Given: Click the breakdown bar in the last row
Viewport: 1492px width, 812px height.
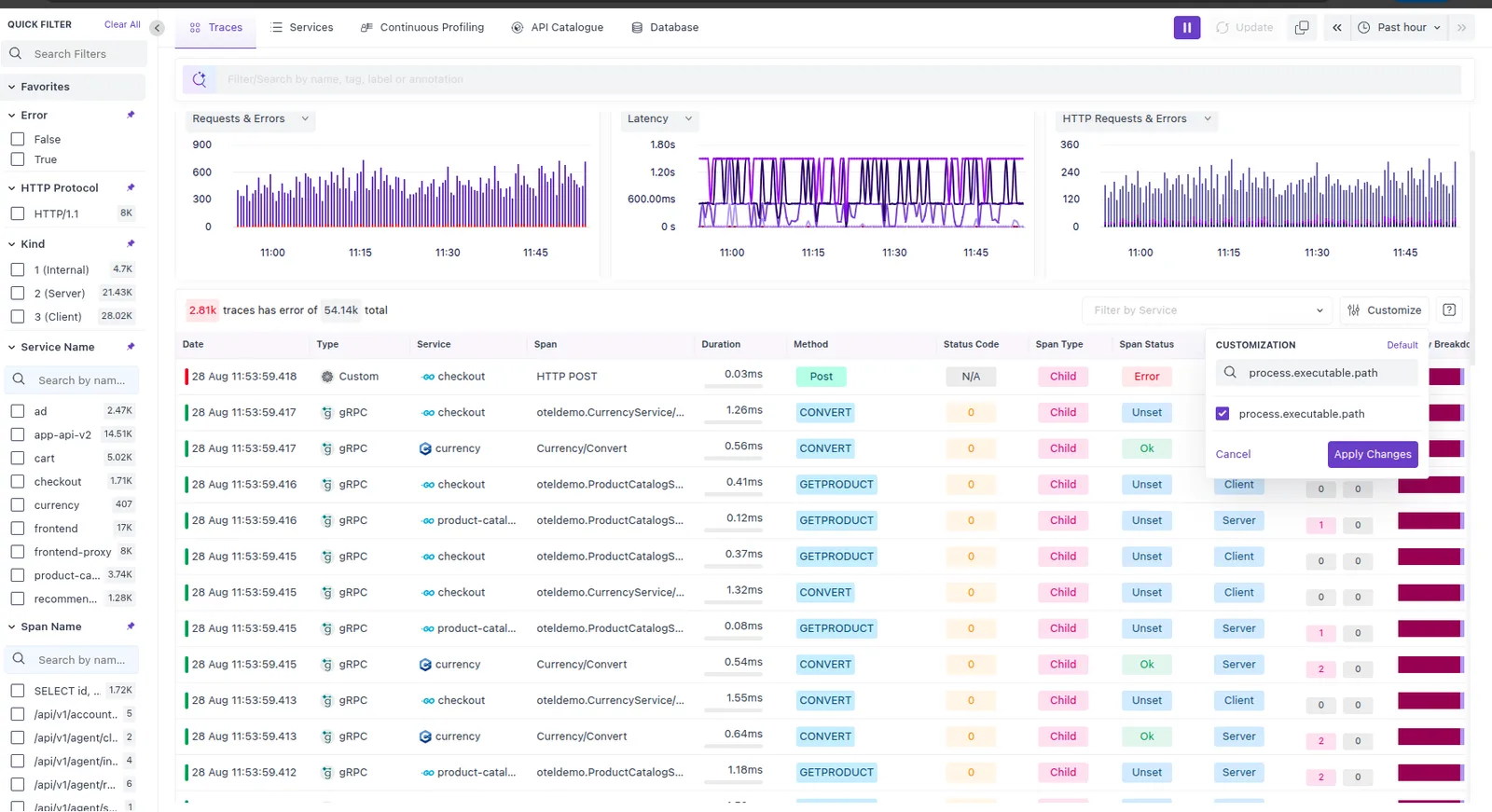Looking at the screenshot, I should coord(1430,773).
